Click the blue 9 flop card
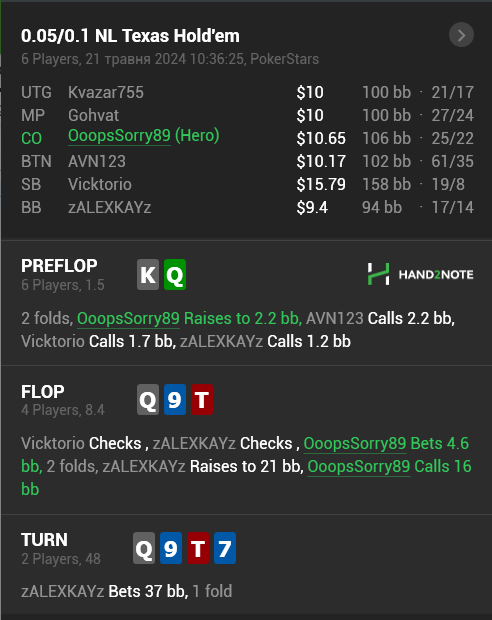This screenshot has width=492, height=620. coord(175,399)
